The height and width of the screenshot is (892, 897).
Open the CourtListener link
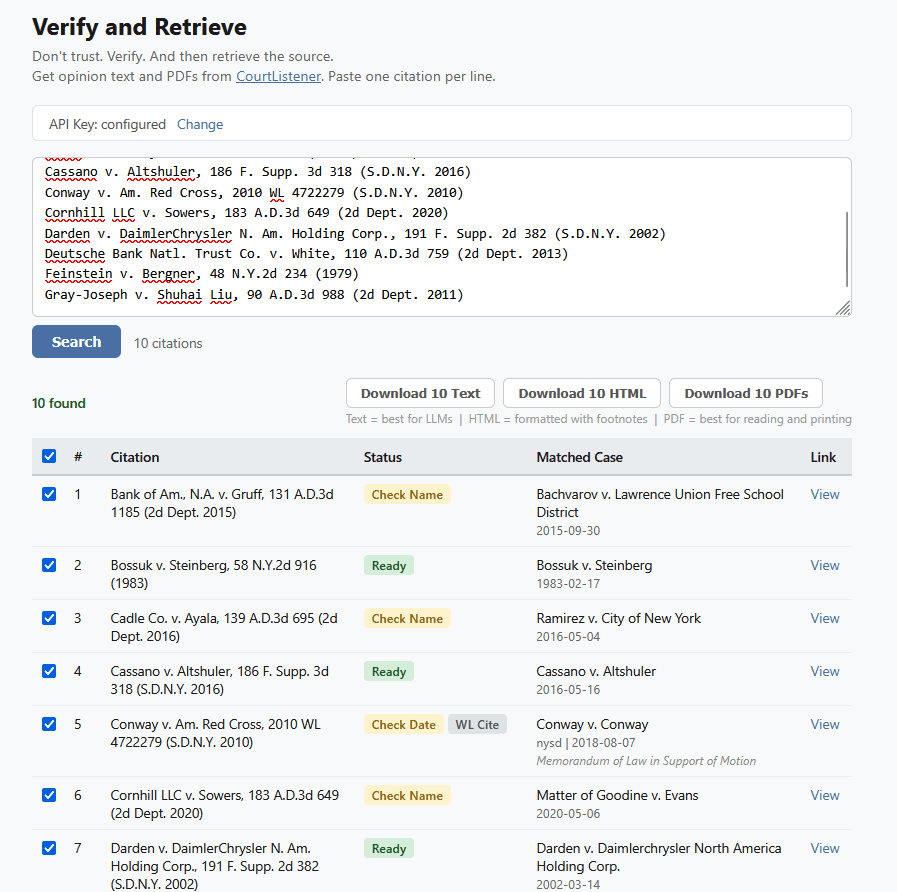click(278, 76)
